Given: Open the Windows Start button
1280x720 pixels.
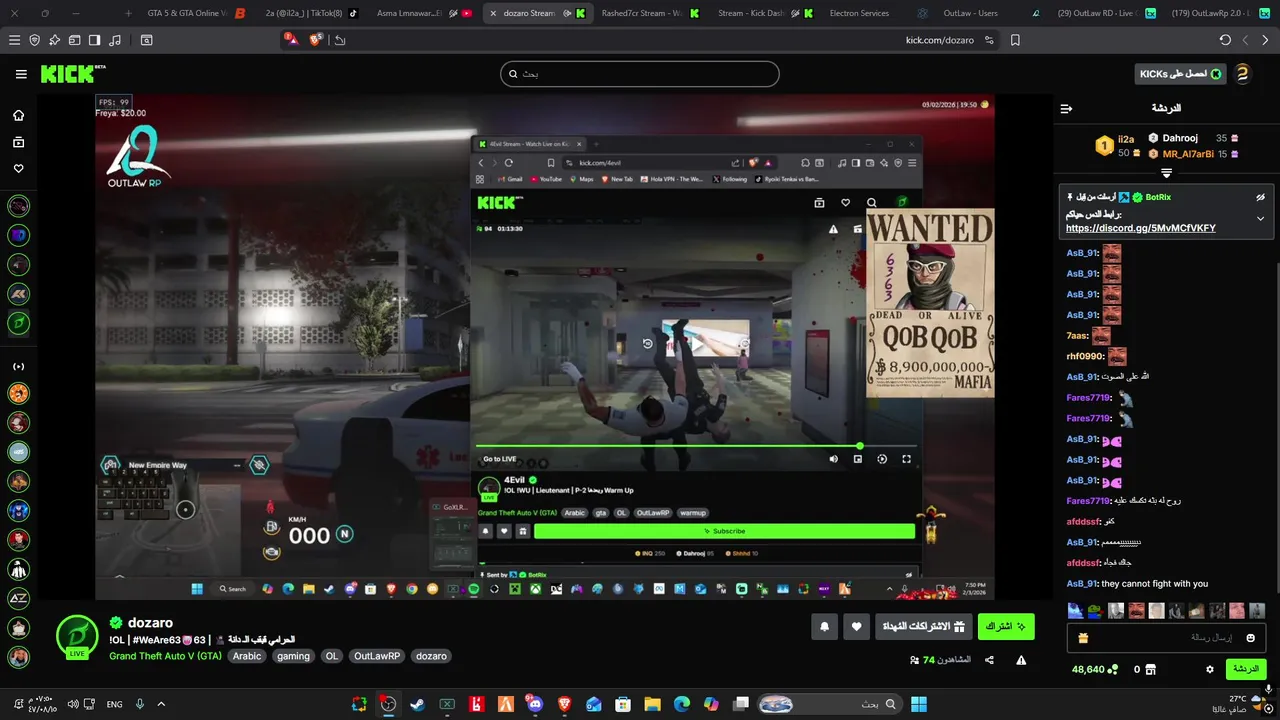Looking at the screenshot, I should click(918, 704).
